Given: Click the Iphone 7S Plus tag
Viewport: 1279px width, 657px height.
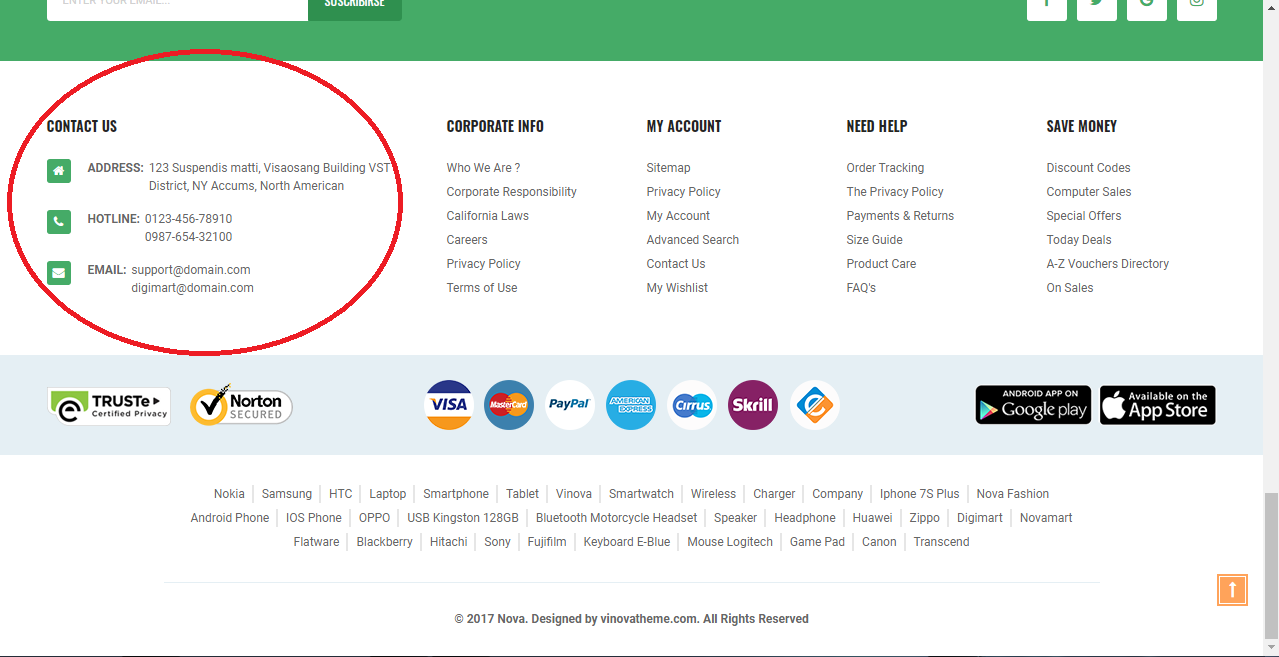Looking at the screenshot, I should click(919, 494).
